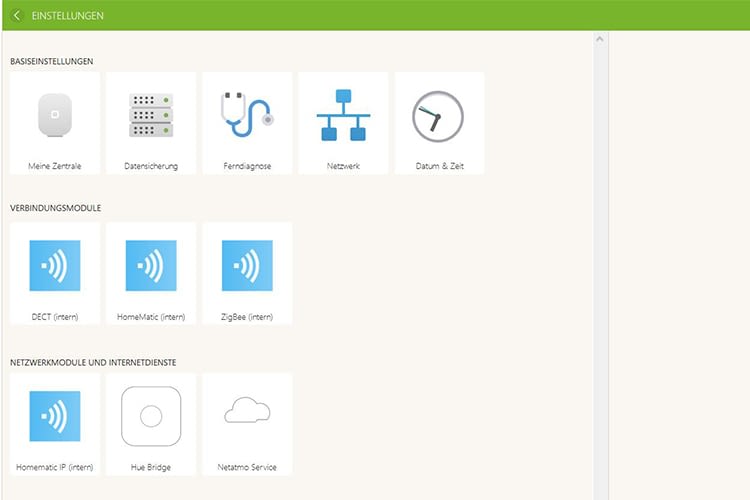Open Ferndiagnose stethoscope icon
Viewport: 750px width, 500px height.
coord(247,115)
